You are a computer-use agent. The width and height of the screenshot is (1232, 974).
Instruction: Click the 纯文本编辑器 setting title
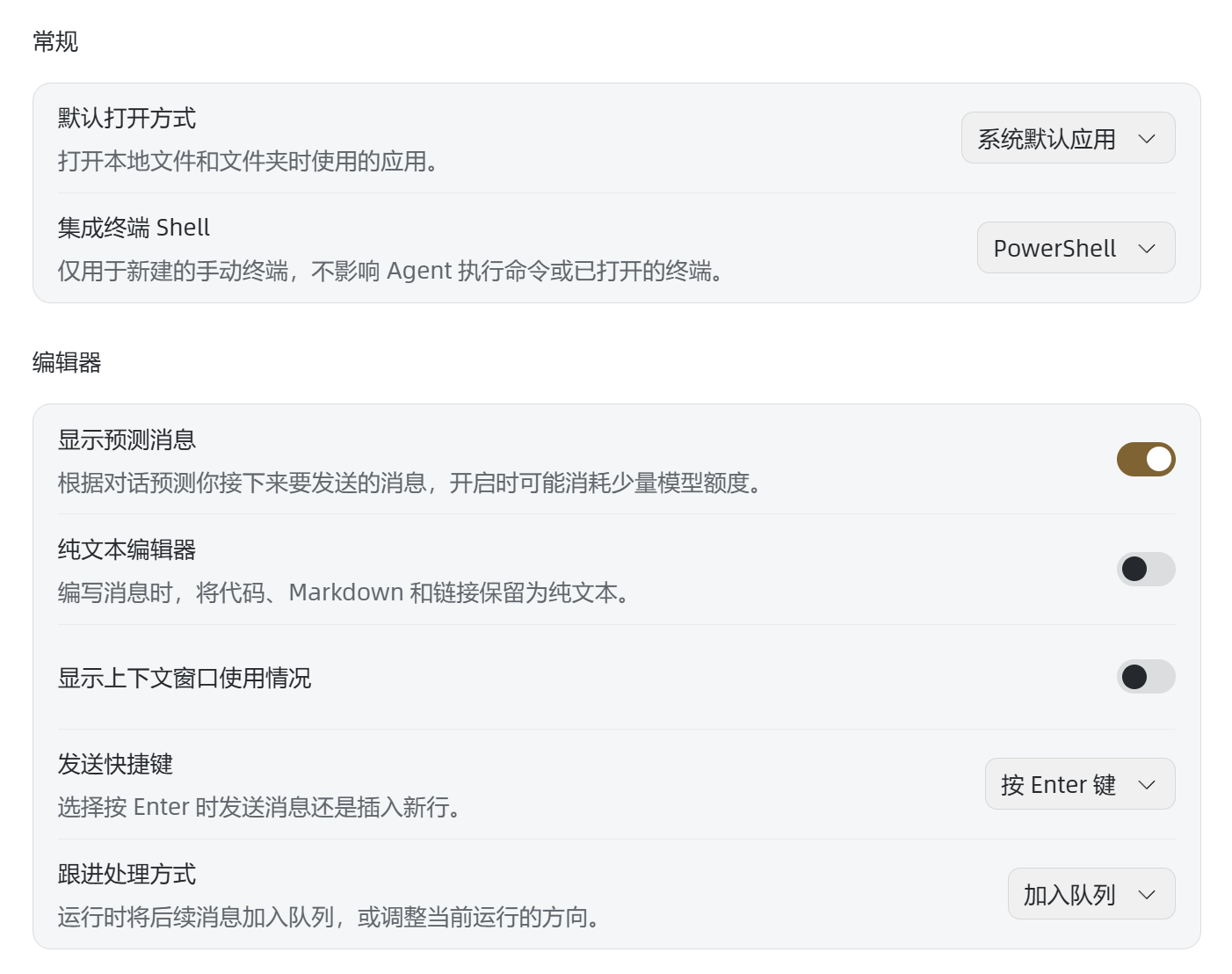point(127,549)
